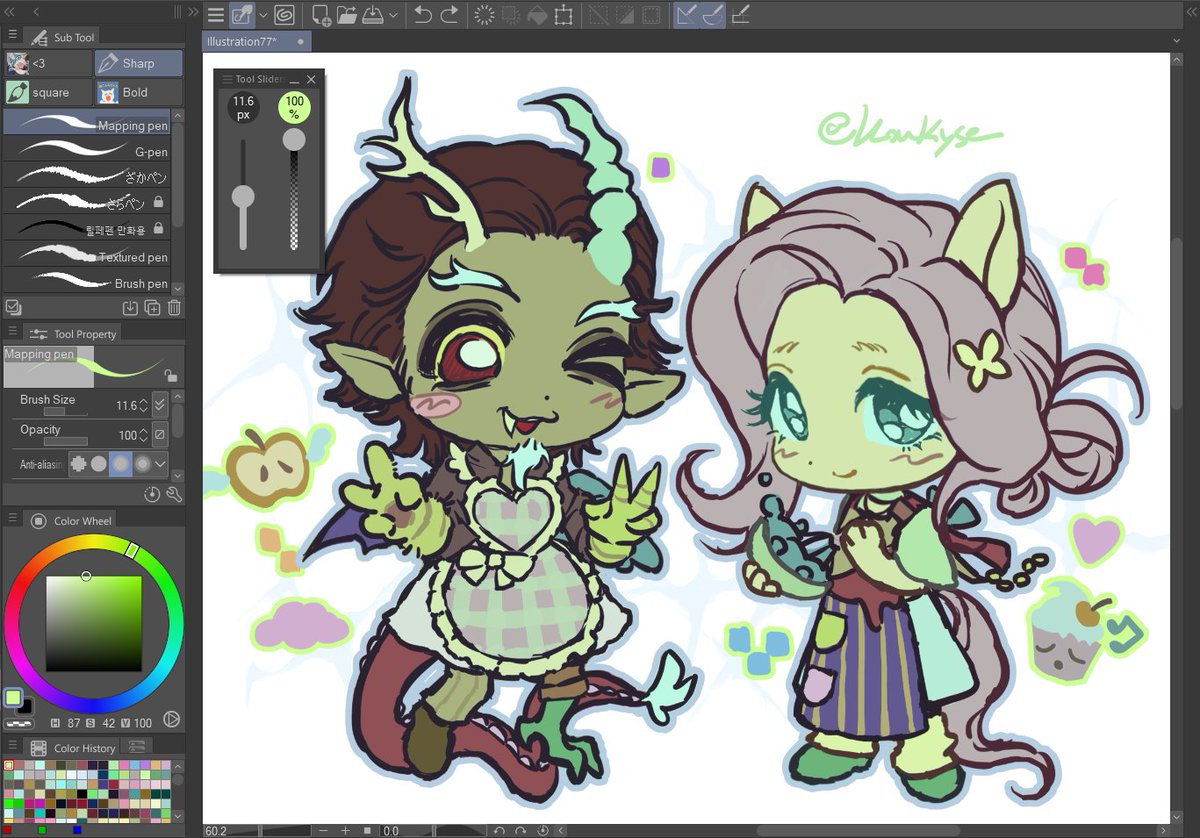Reset tool properties to initial settings
Image resolution: width=1200 pixels, height=838 pixels.
152,494
